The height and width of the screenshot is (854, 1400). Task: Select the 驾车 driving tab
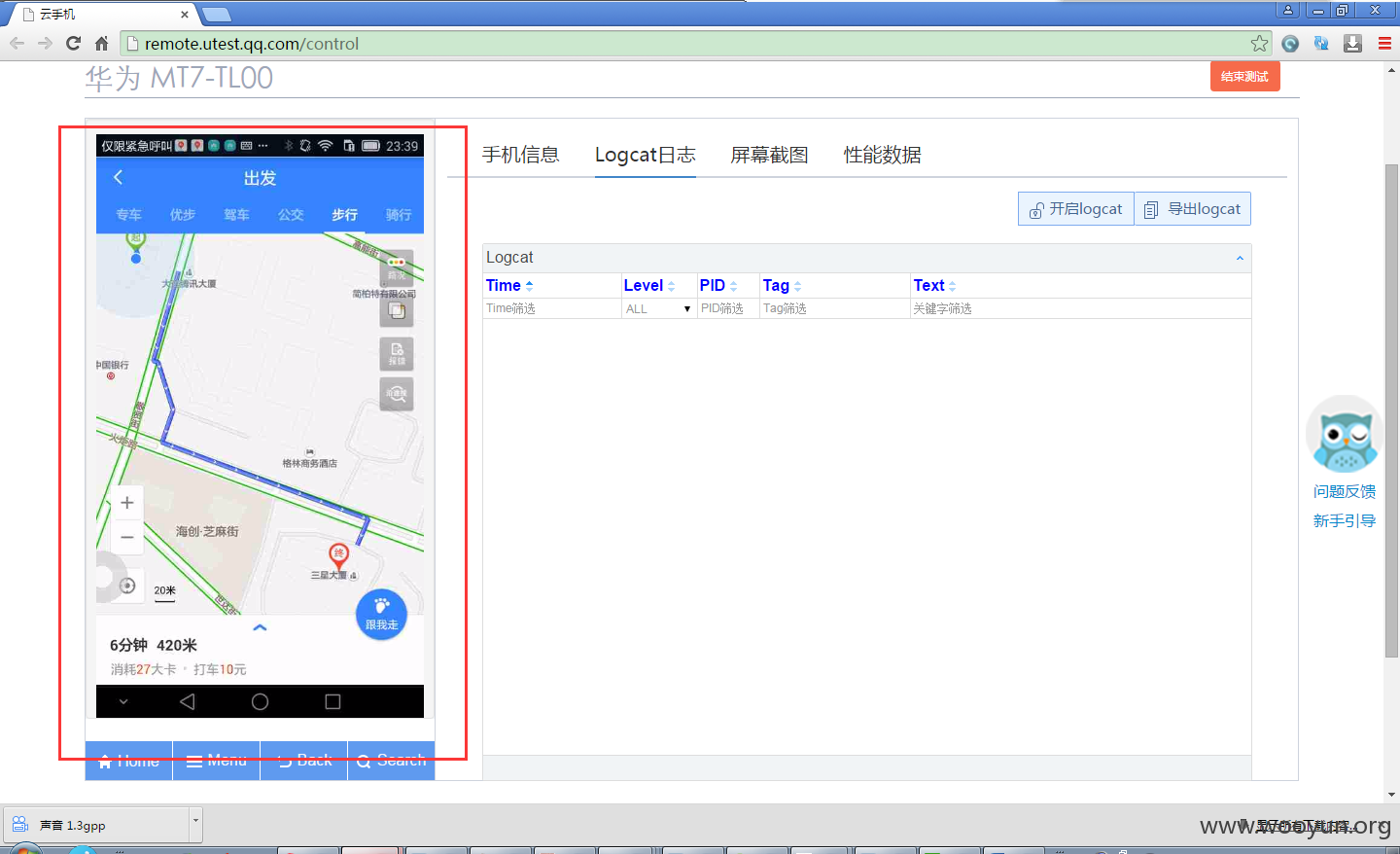pos(236,215)
